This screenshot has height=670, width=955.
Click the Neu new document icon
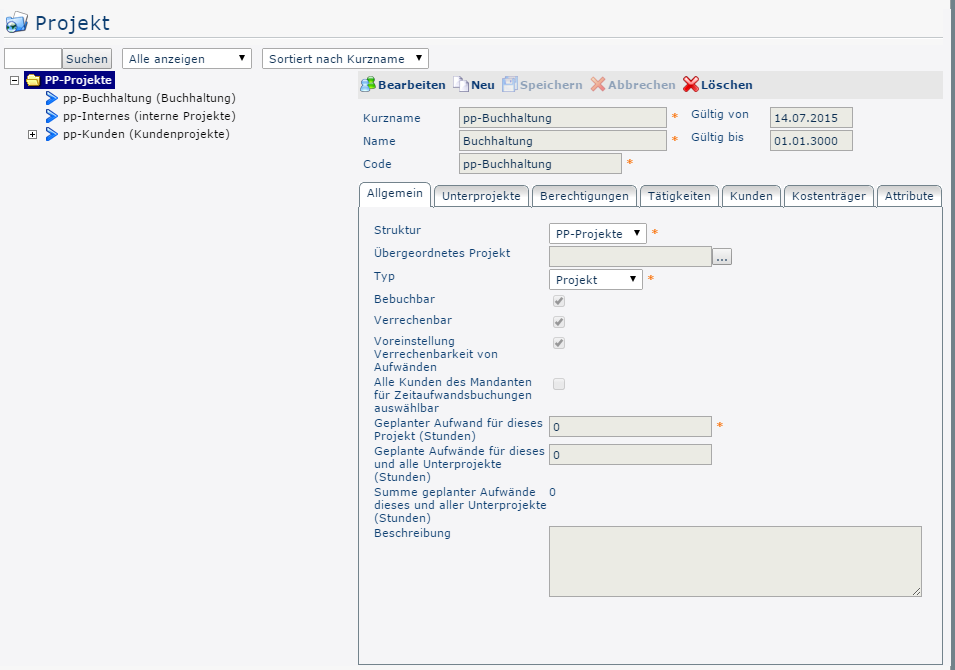pos(460,85)
